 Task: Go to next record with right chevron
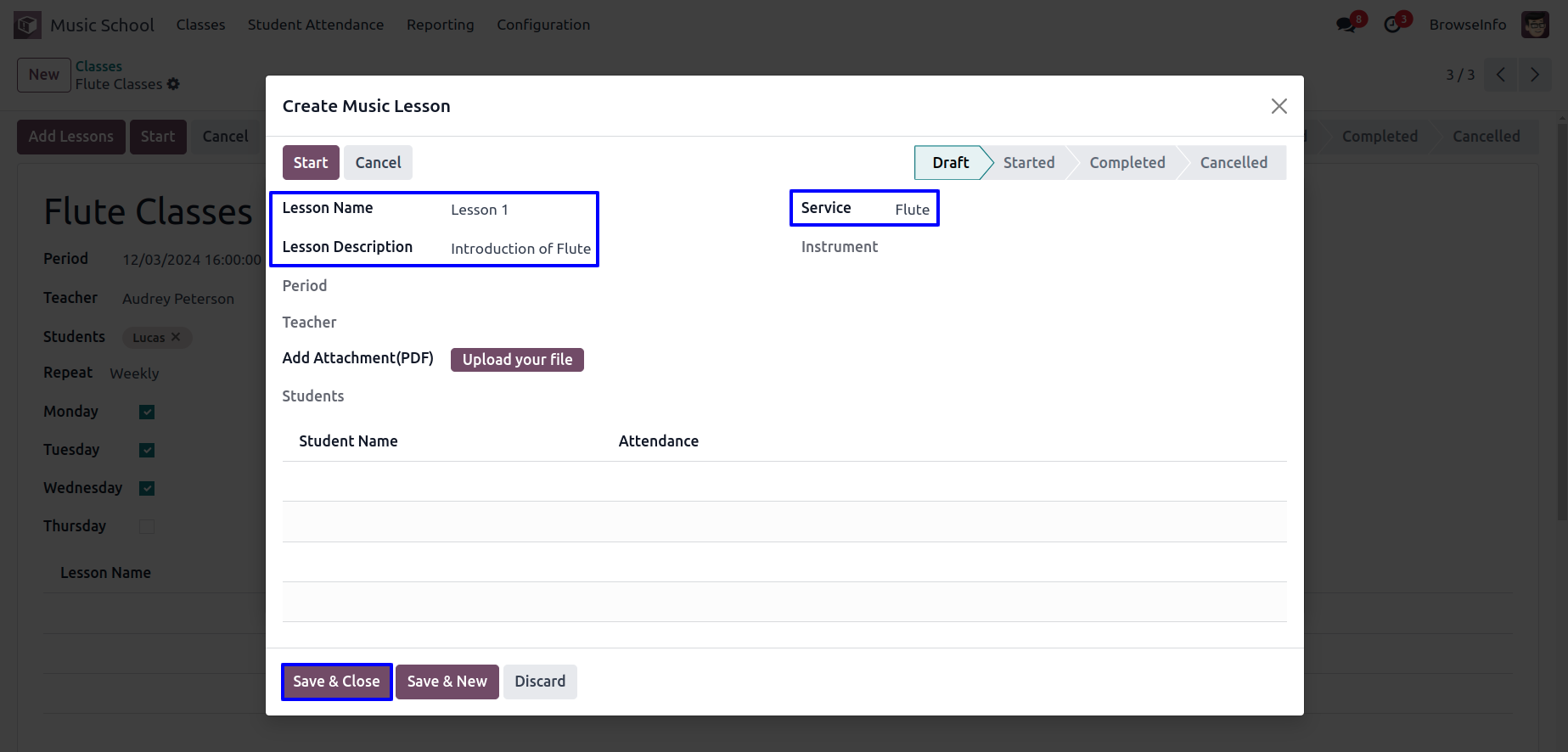(x=1534, y=75)
